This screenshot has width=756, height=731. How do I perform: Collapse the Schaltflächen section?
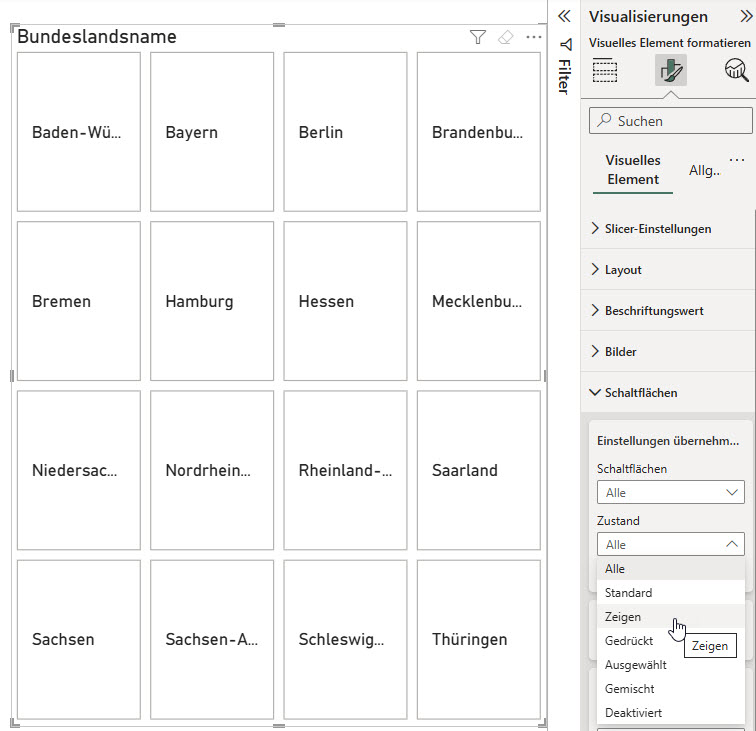[x=641, y=393]
